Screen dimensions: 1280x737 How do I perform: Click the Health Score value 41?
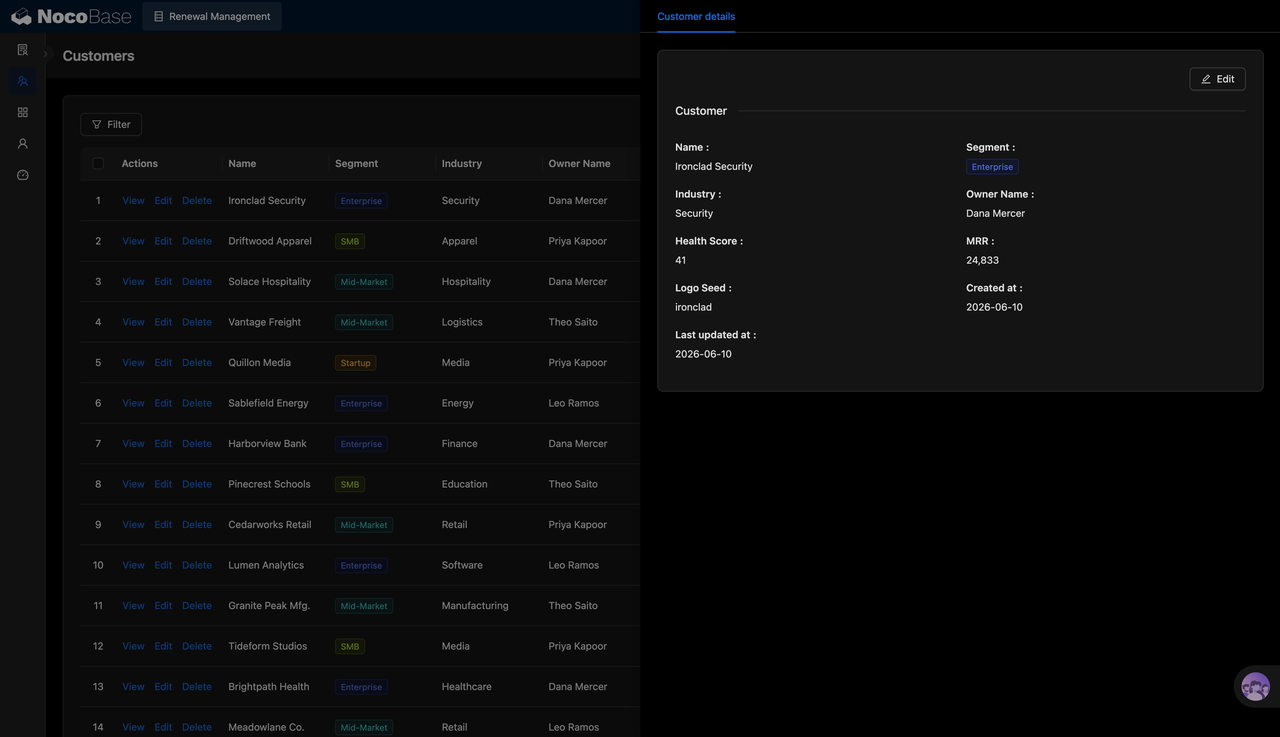point(681,260)
